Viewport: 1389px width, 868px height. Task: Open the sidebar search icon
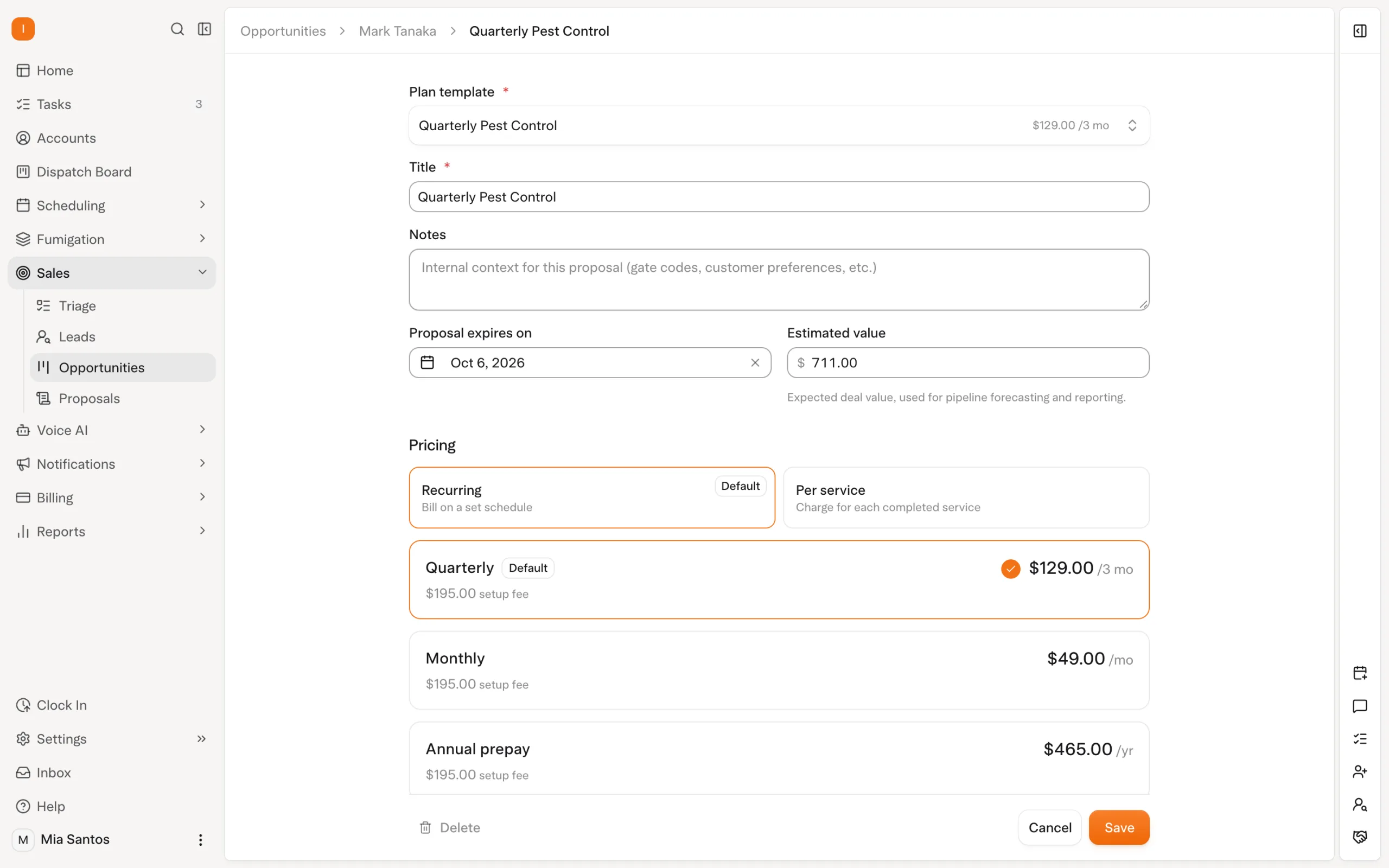click(x=177, y=29)
